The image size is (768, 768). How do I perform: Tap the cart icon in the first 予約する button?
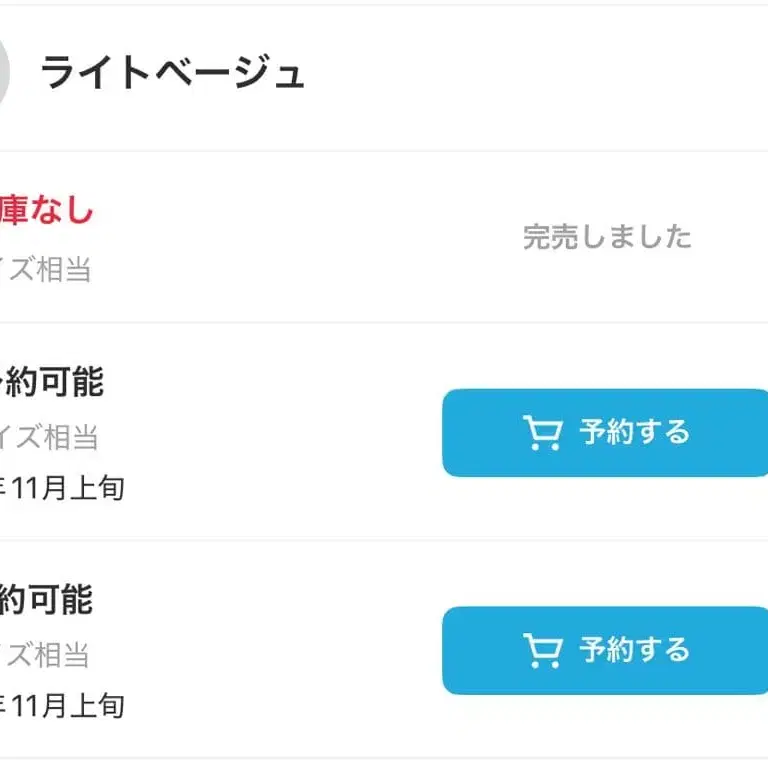coord(542,433)
